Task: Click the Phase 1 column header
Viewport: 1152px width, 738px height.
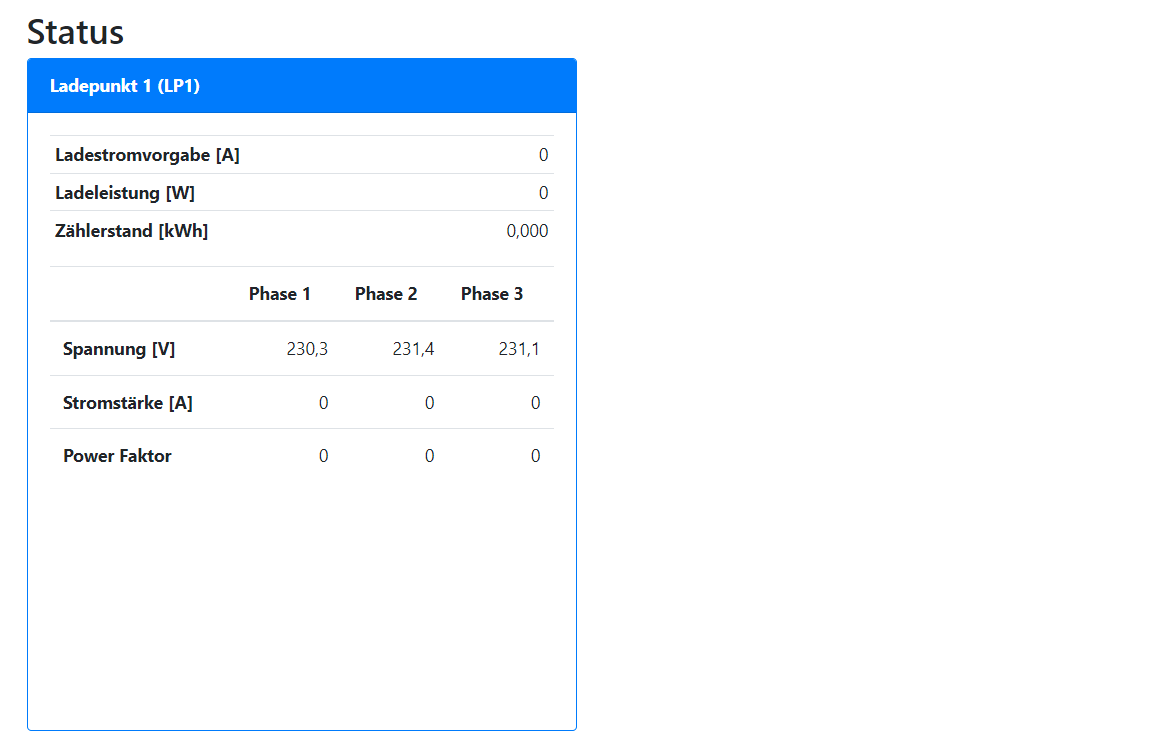Action: click(280, 294)
